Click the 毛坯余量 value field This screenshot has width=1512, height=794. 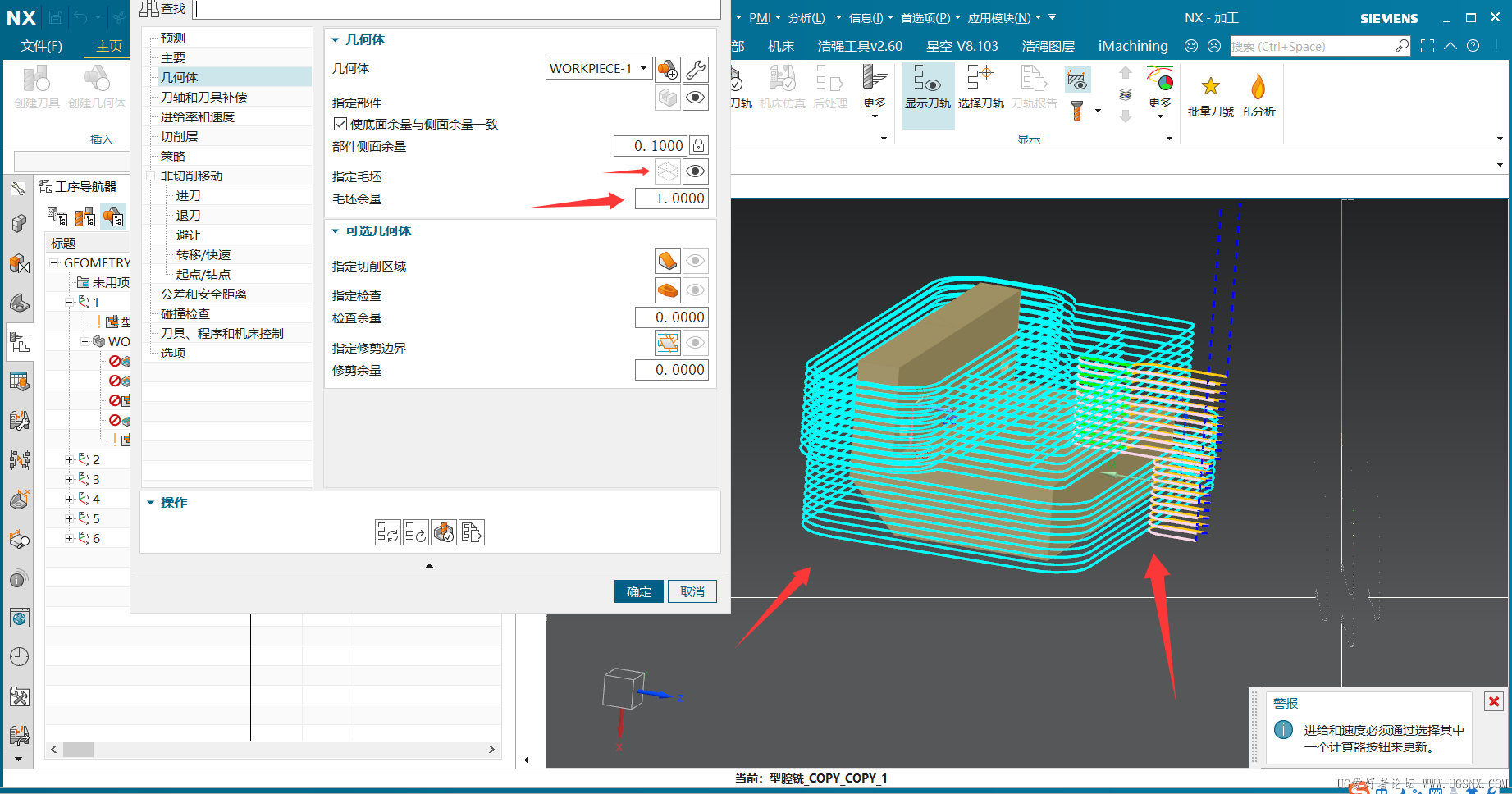point(671,198)
